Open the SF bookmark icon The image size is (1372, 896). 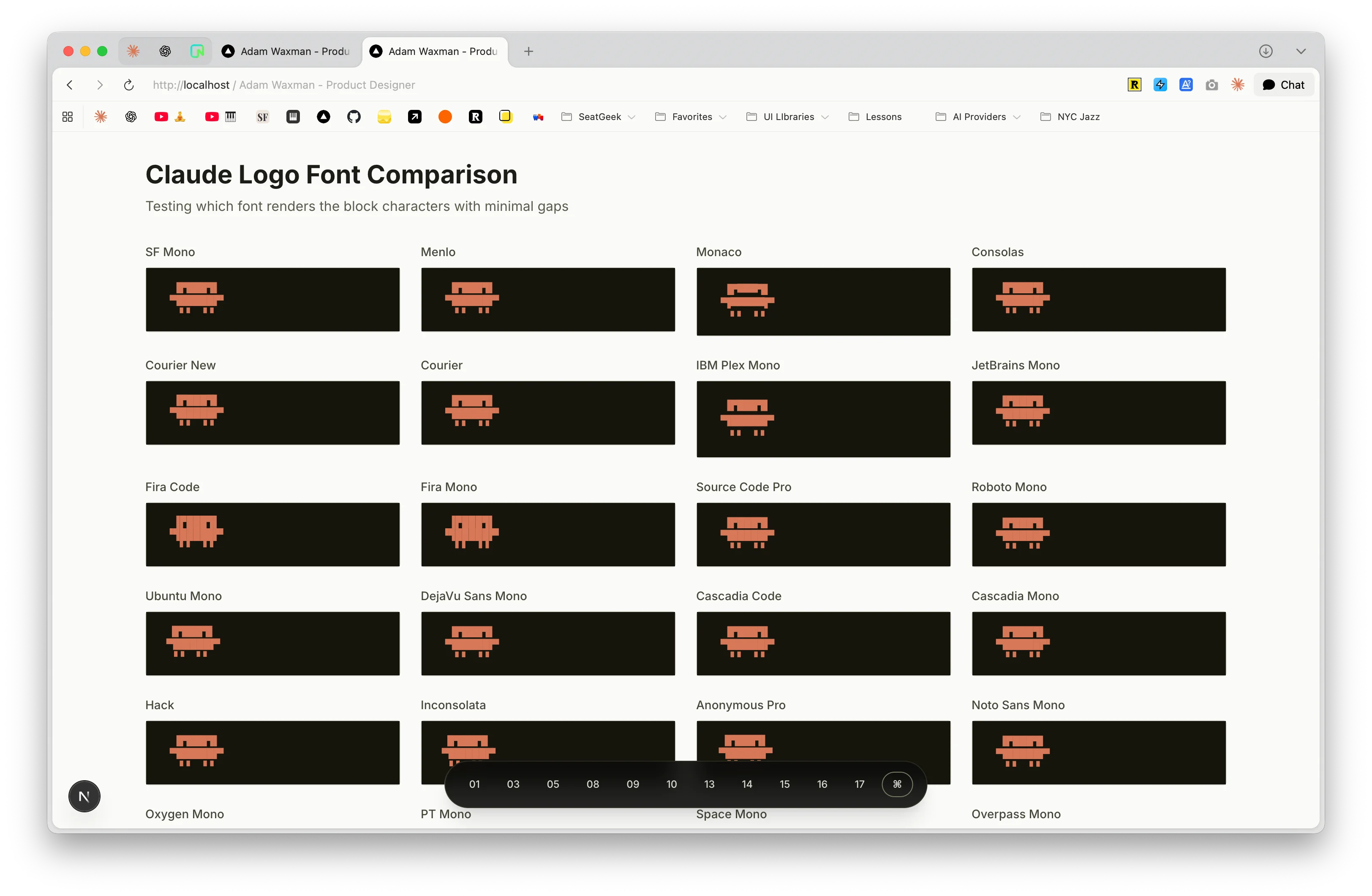pyautogui.click(x=263, y=117)
